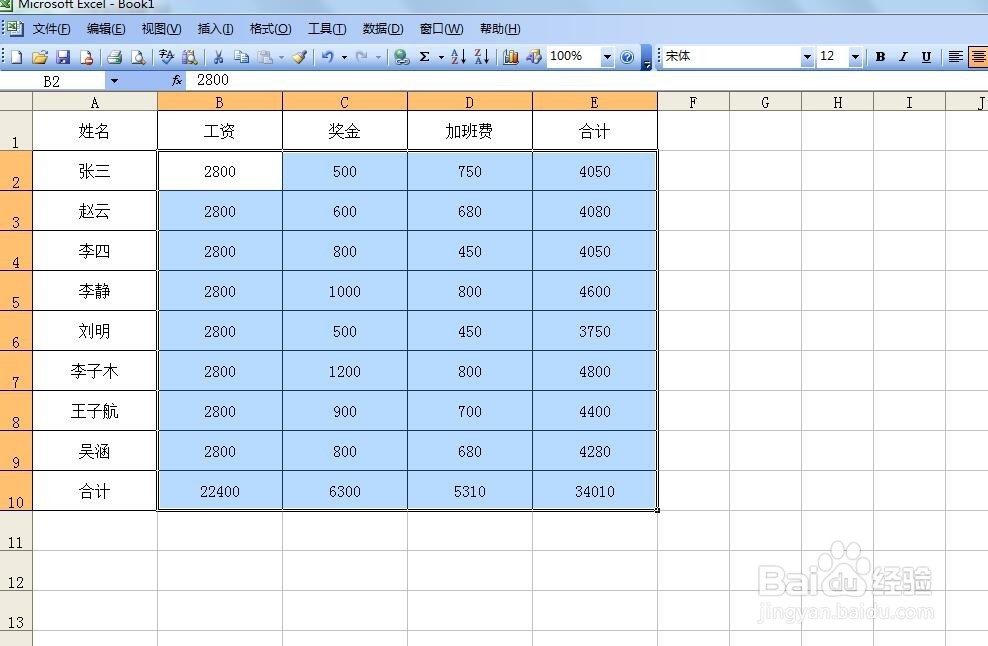Click the 加班费 header cell
This screenshot has width=988, height=646.
point(469,131)
